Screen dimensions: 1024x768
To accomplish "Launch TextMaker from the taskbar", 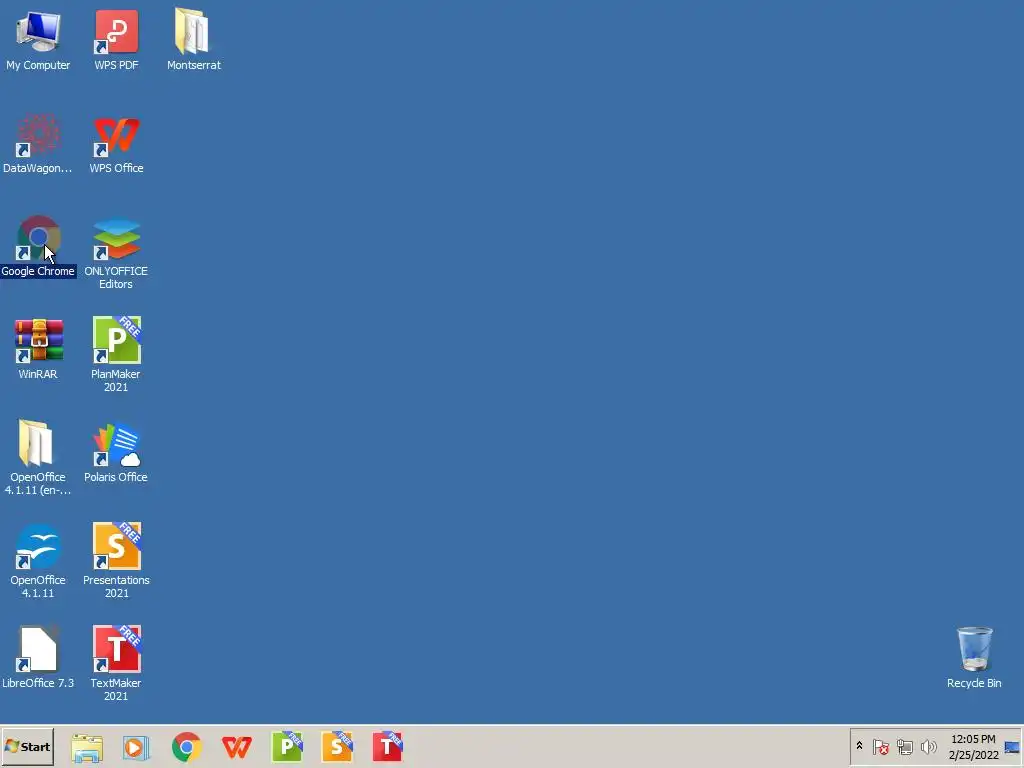I will click(387, 747).
